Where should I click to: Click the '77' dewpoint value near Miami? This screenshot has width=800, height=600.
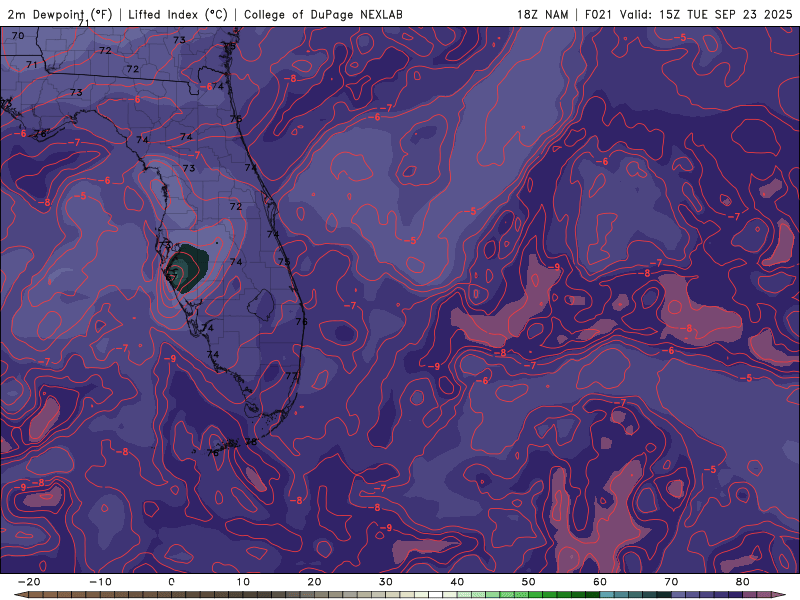291,376
